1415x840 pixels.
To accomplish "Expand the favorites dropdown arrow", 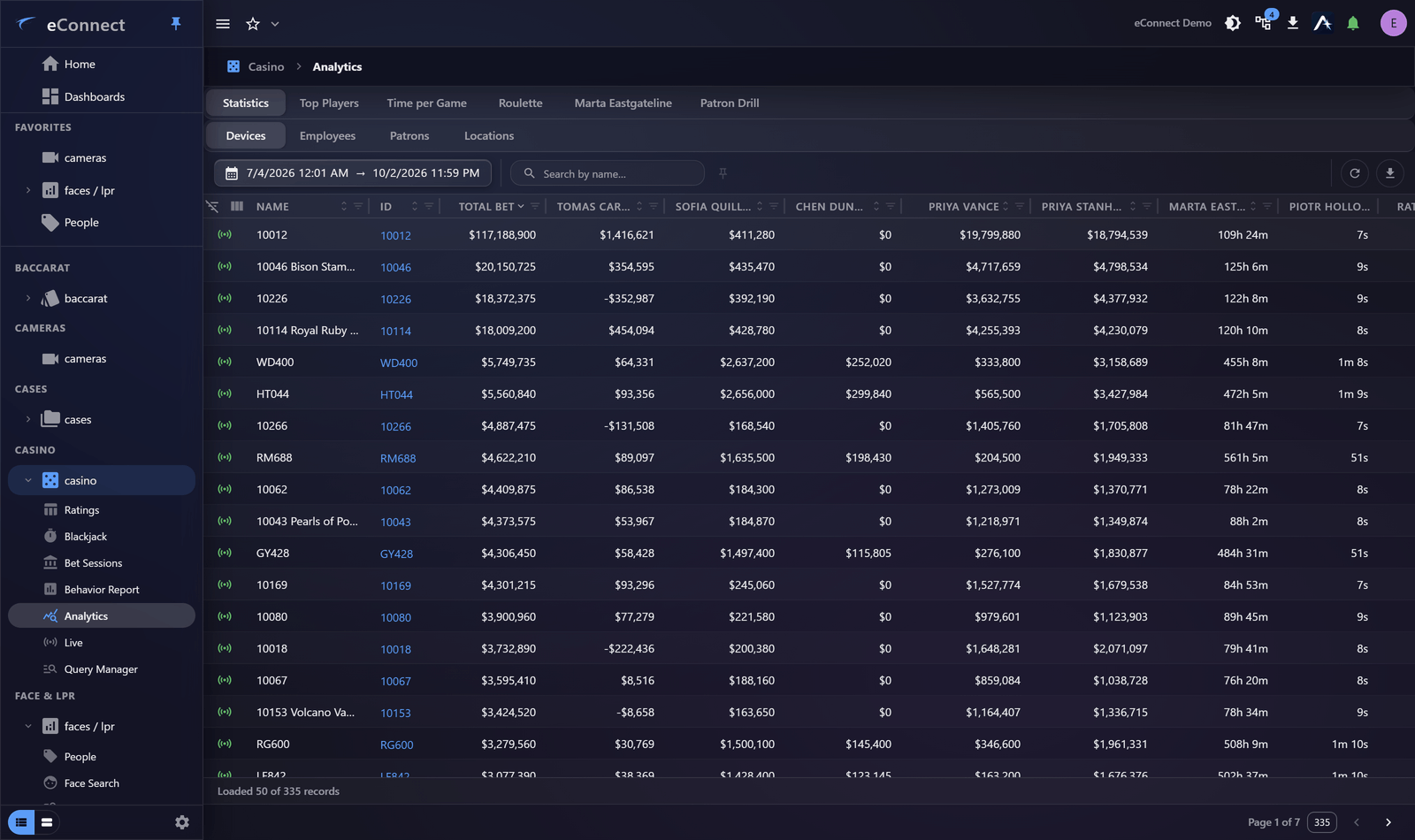I will pos(275,24).
